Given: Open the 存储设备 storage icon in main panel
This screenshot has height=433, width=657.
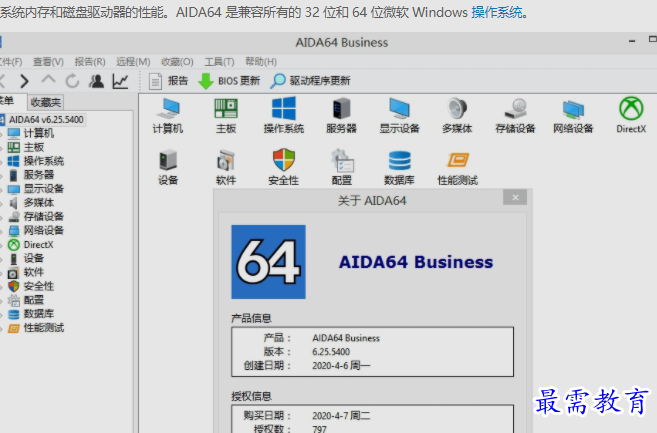Looking at the screenshot, I should pos(515,115).
